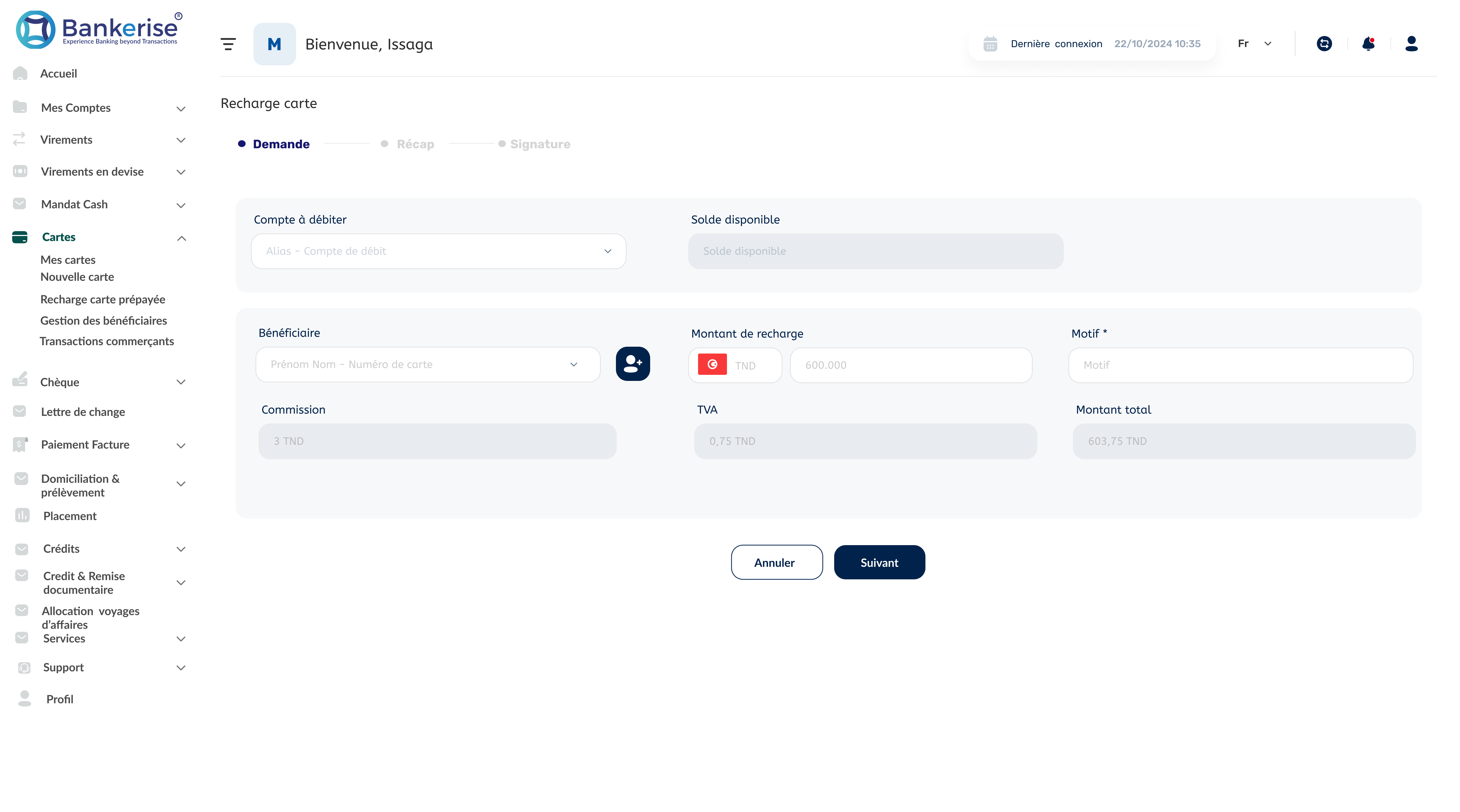Open Placement in the sidebar
The width and height of the screenshot is (1460, 812).
[x=70, y=516]
